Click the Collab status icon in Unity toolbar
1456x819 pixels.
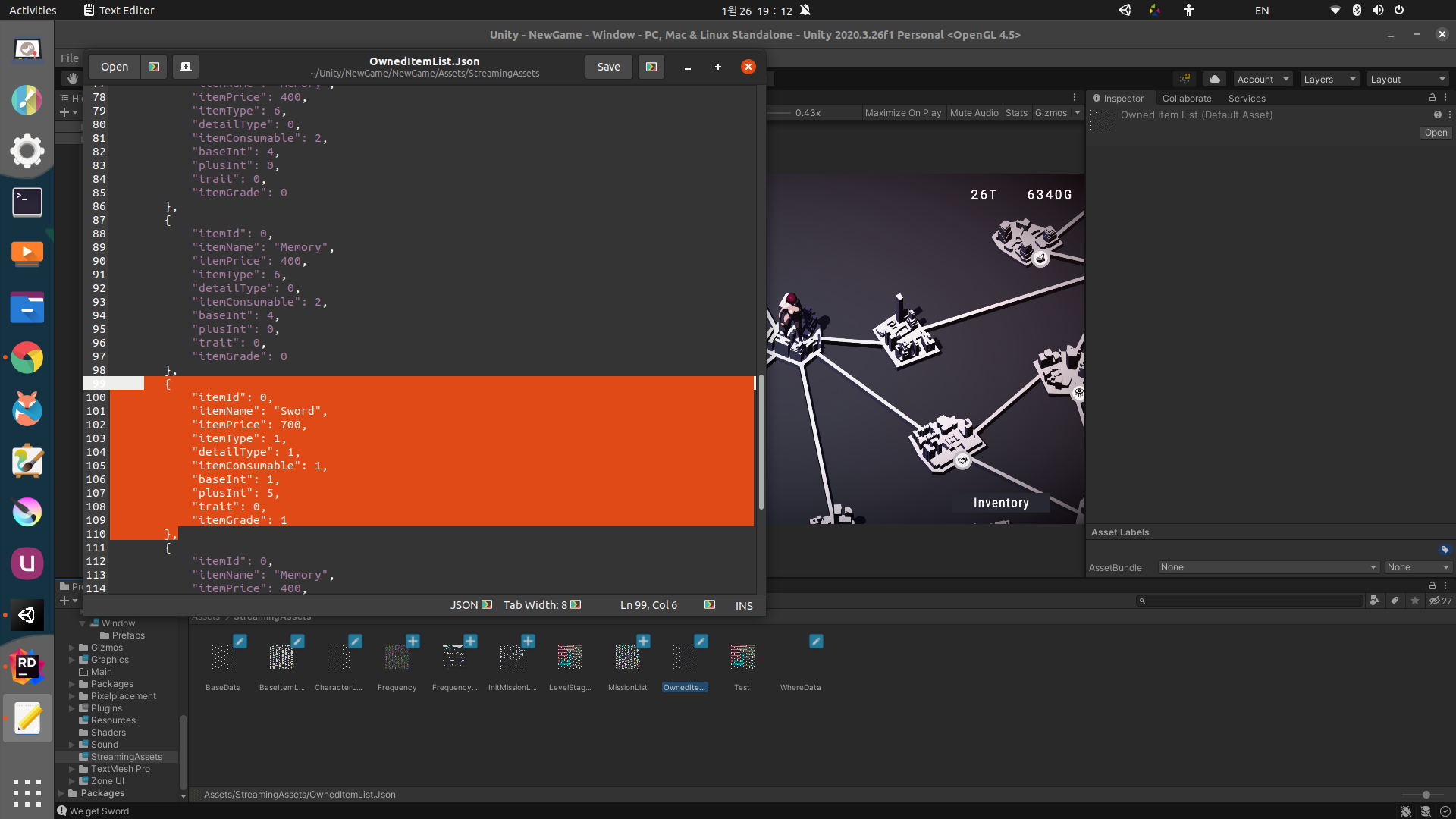(1185, 79)
